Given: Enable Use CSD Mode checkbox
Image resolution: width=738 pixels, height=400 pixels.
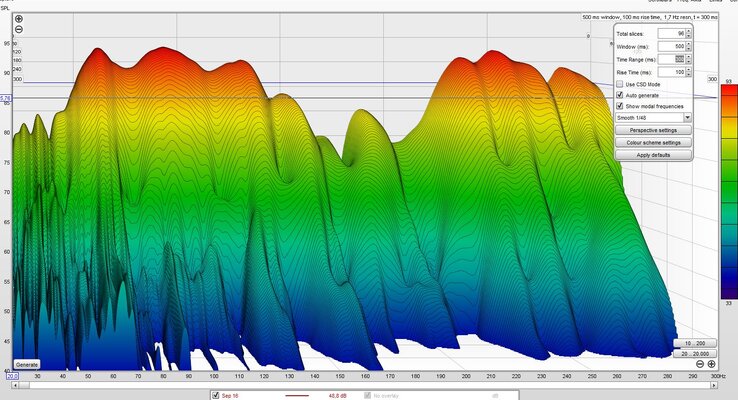Looking at the screenshot, I should tap(619, 84).
